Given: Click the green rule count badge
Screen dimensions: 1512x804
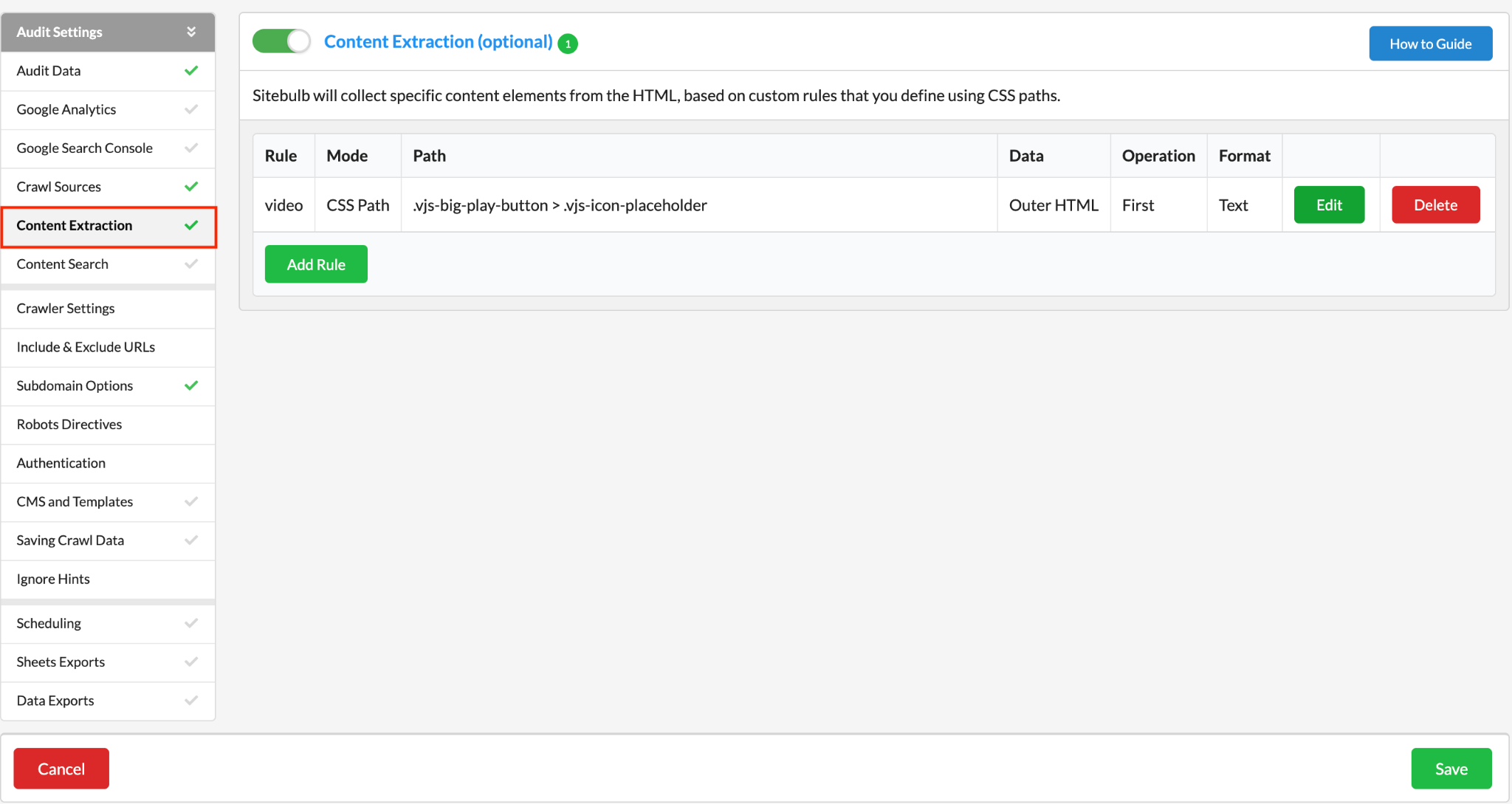Looking at the screenshot, I should point(568,44).
